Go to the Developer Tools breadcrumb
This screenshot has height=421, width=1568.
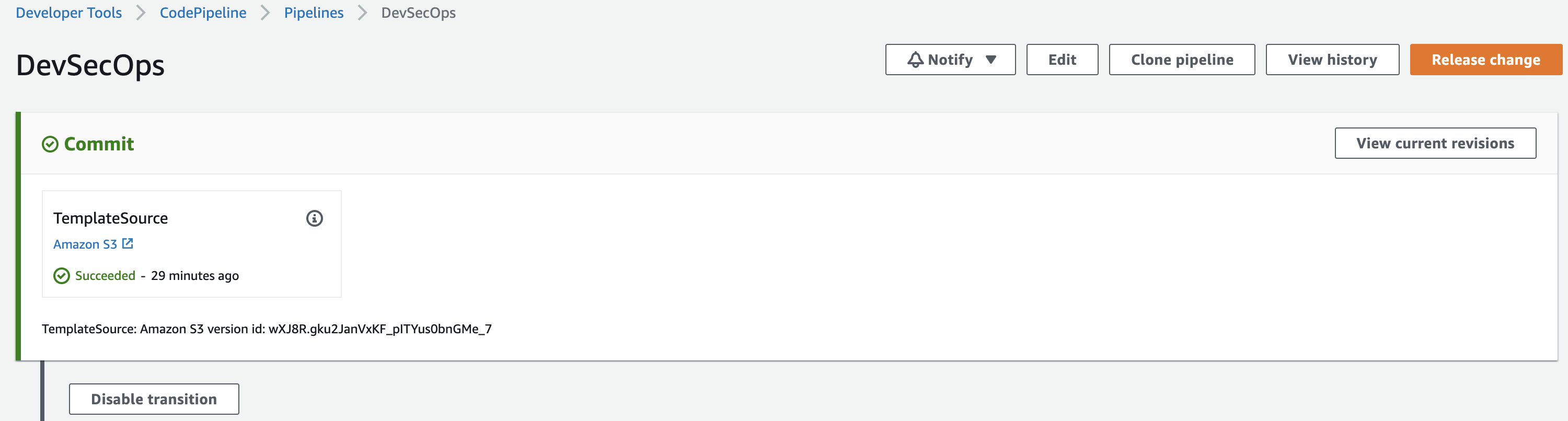[x=69, y=13]
